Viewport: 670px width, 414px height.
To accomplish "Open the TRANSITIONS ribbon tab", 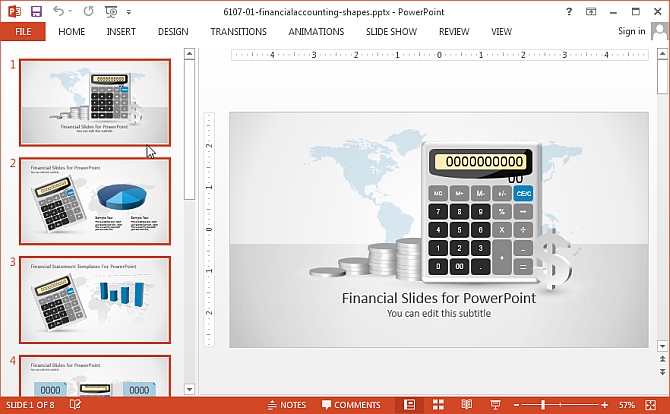I will click(238, 32).
